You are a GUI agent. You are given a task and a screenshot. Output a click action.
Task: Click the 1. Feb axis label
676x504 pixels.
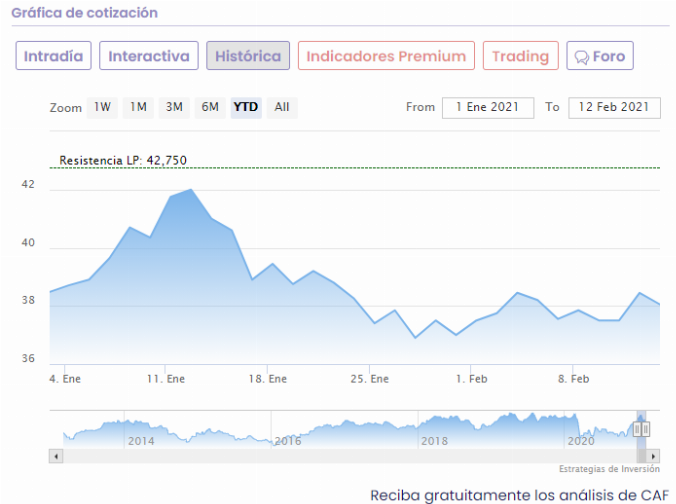(x=472, y=379)
